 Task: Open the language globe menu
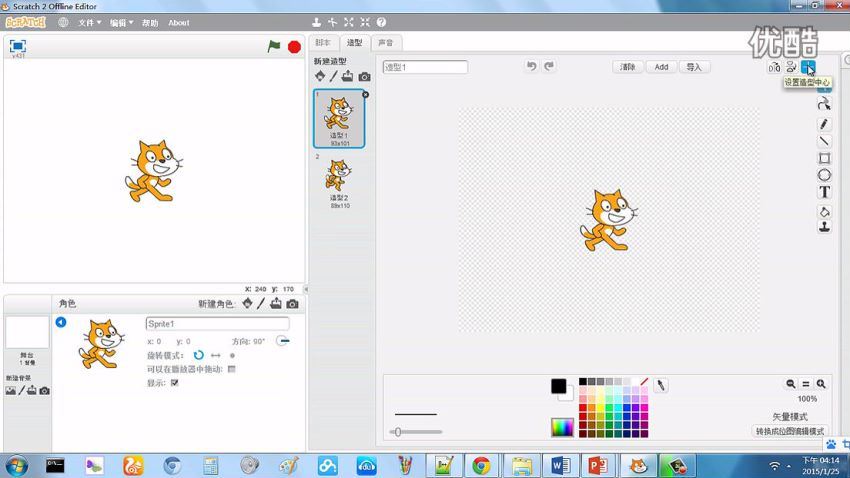tap(63, 22)
